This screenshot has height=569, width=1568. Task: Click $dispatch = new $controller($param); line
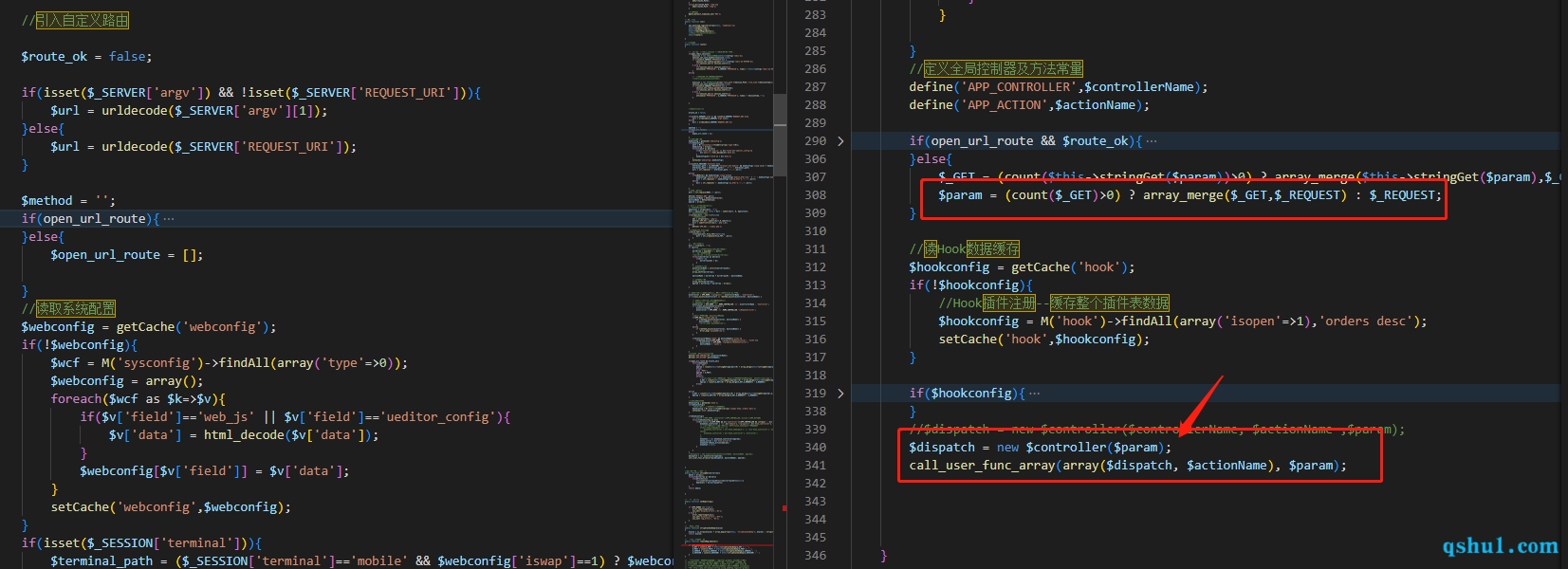1040,448
